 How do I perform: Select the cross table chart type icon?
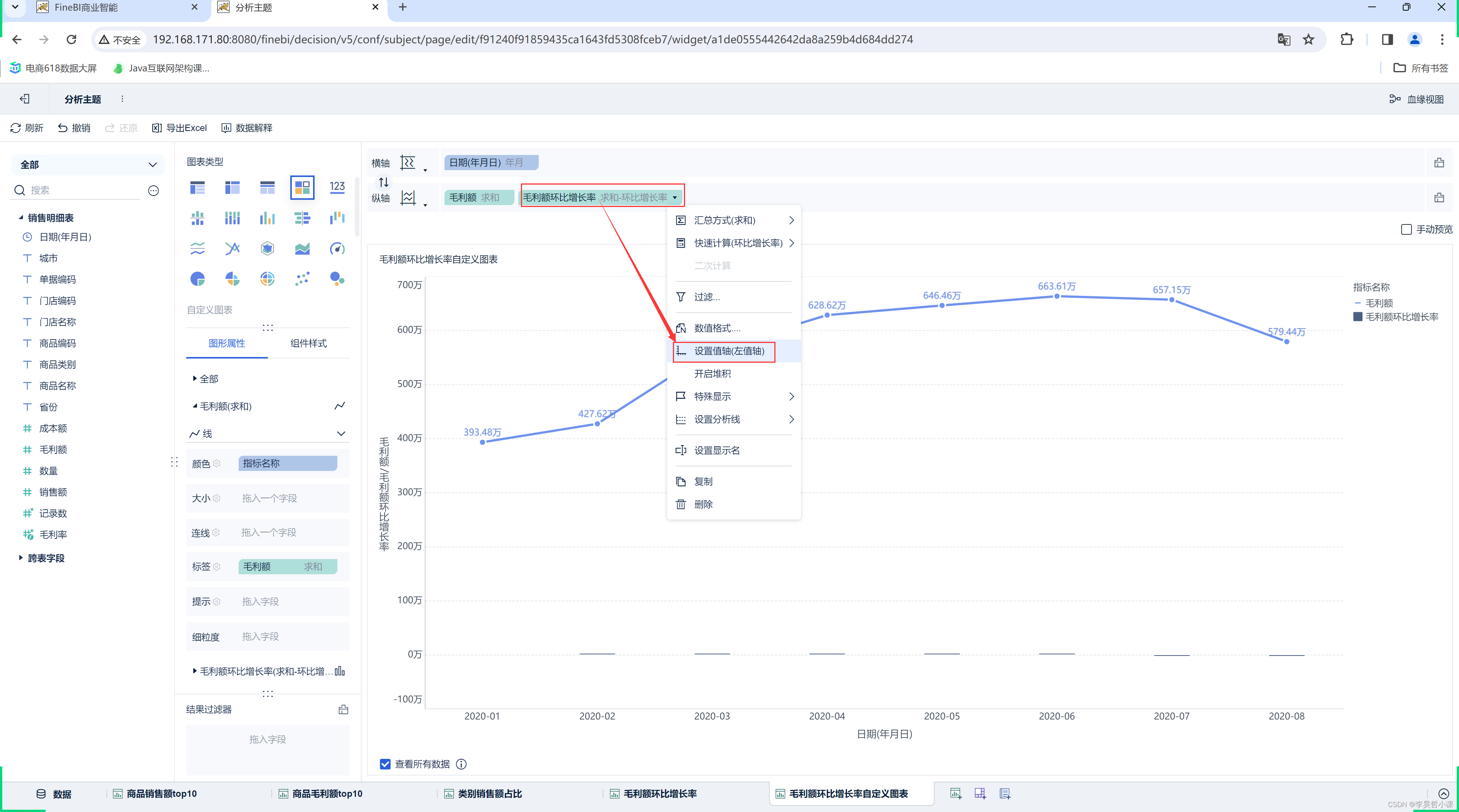[232, 187]
